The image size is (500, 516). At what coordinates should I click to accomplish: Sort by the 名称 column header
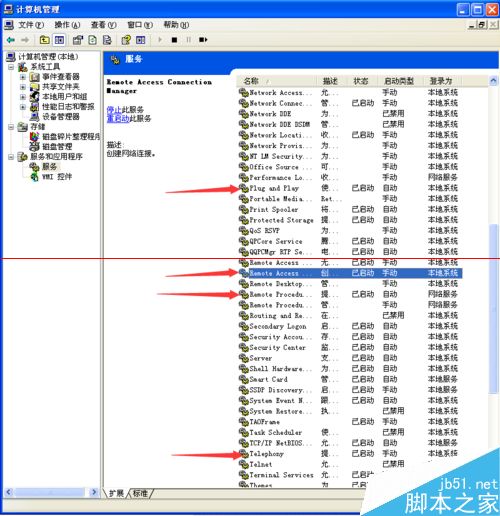276,81
